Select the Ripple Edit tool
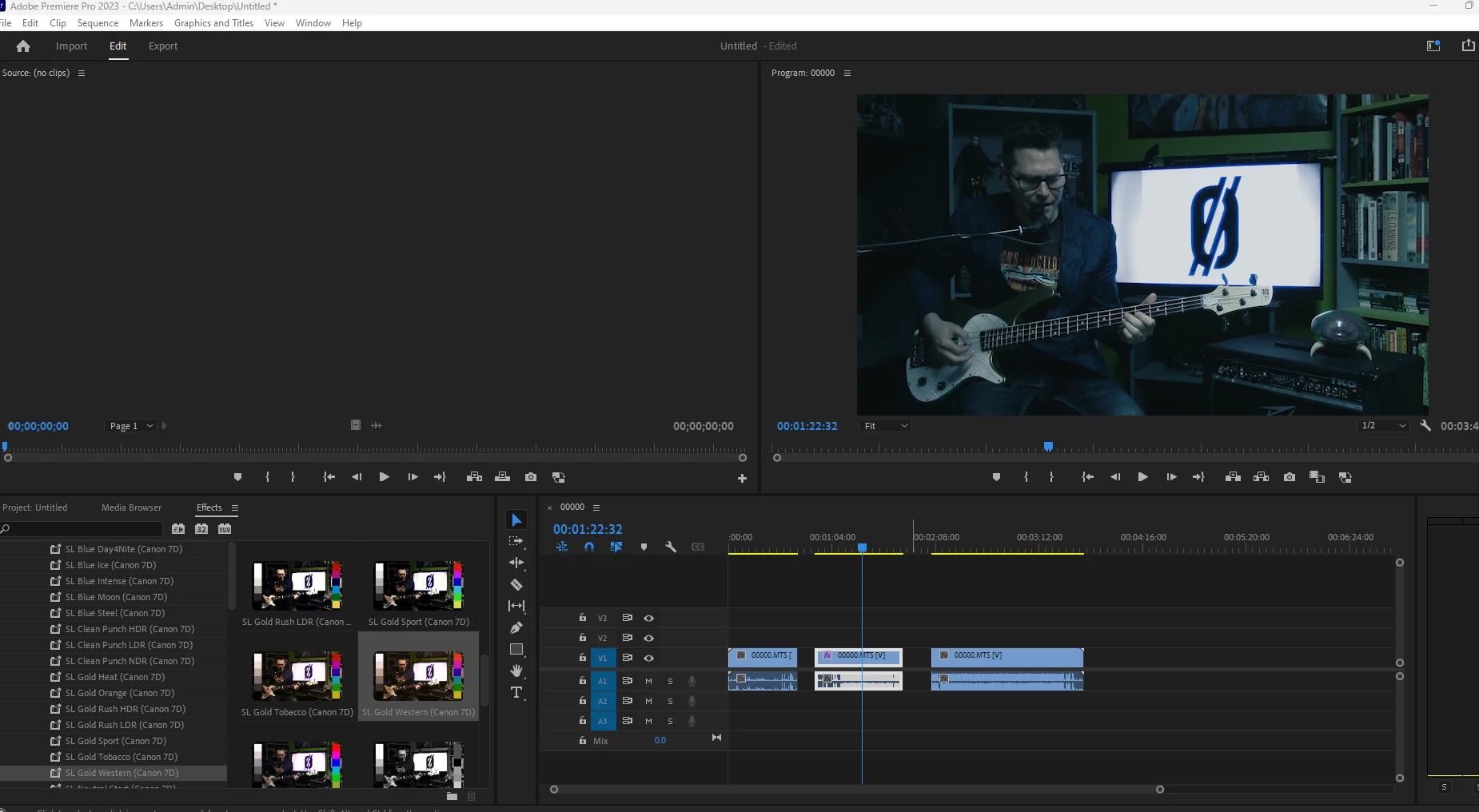This screenshot has width=1479, height=812. coord(516,563)
